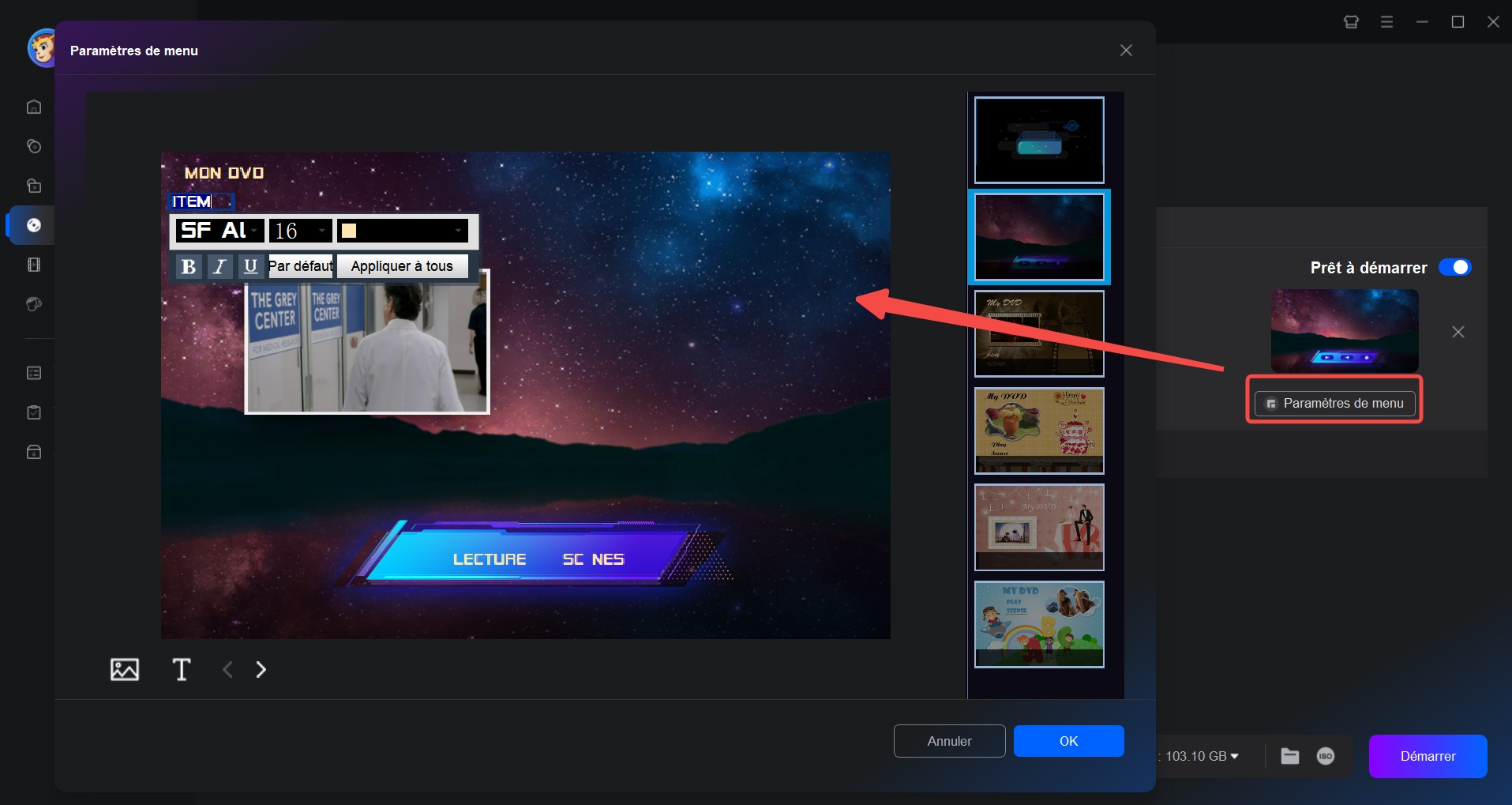
Task: Click Par défaut button
Action: [x=301, y=266]
